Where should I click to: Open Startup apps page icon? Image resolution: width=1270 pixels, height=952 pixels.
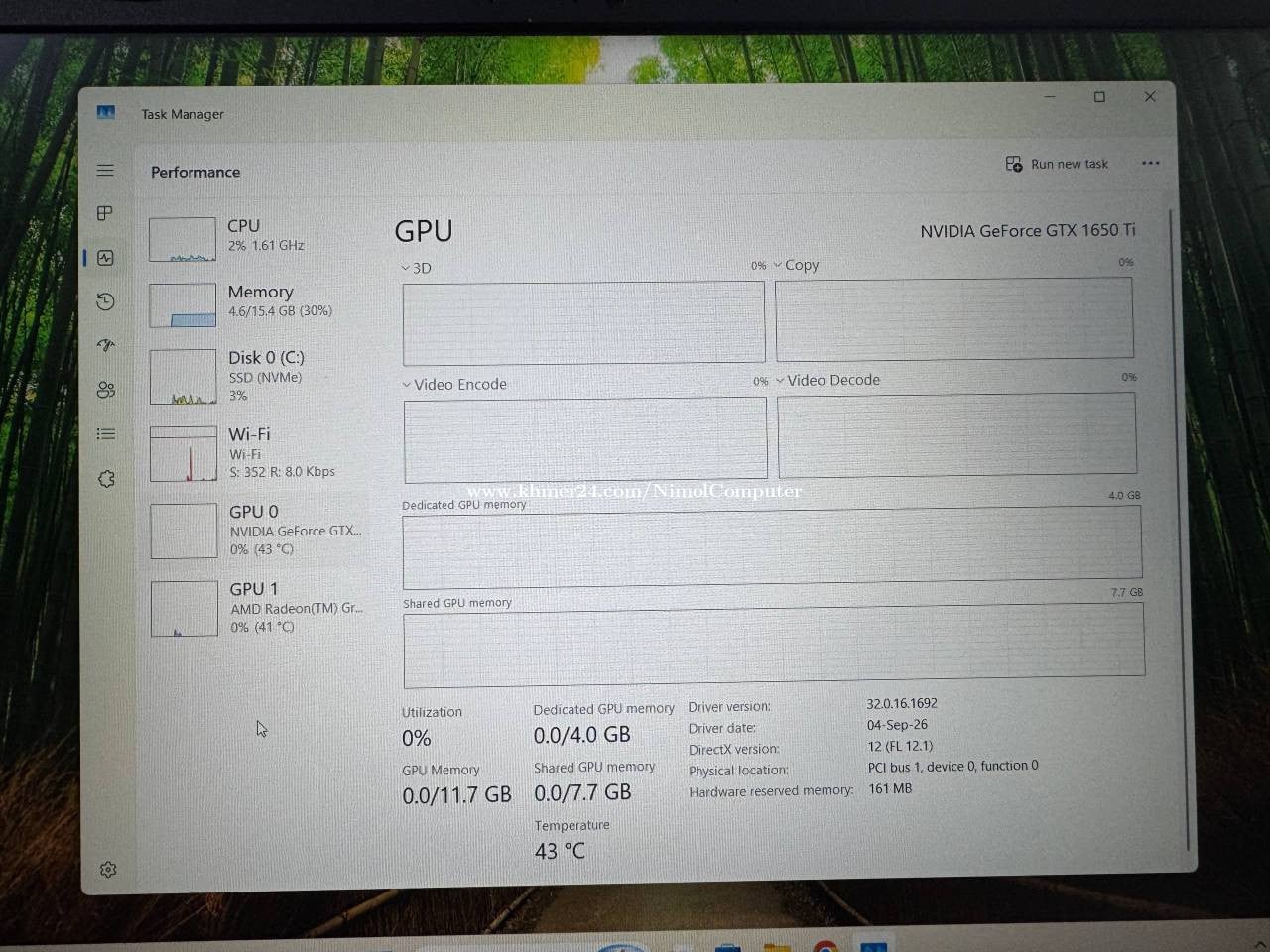pyautogui.click(x=106, y=345)
